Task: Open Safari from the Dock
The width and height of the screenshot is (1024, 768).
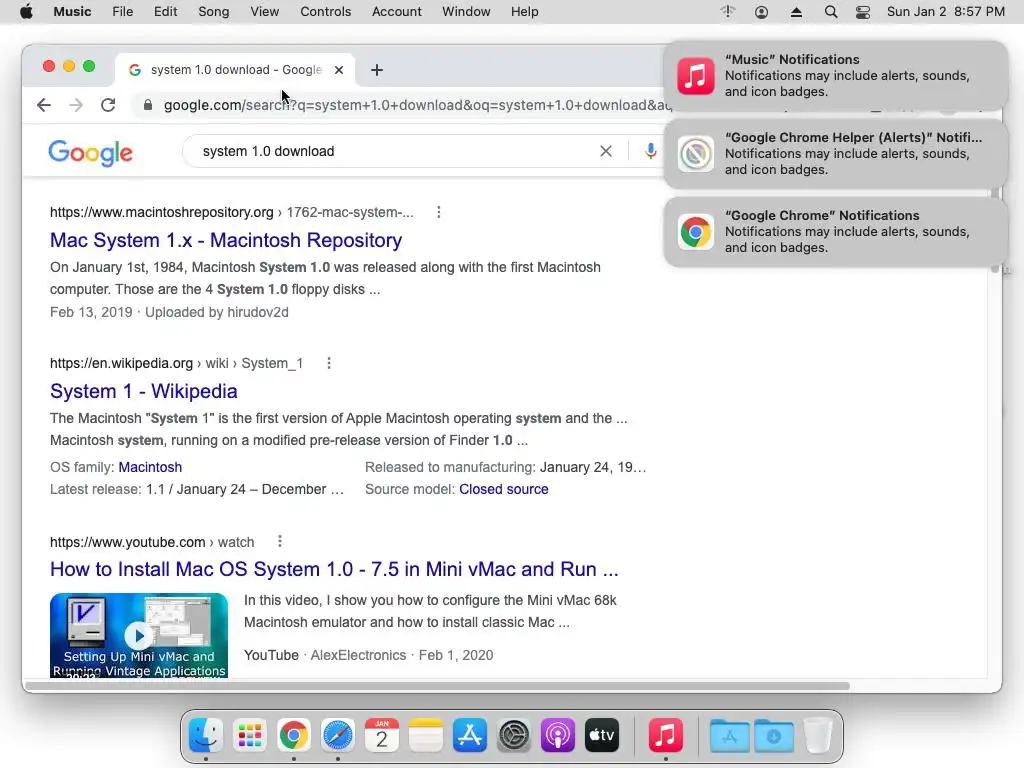Action: point(338,735)
